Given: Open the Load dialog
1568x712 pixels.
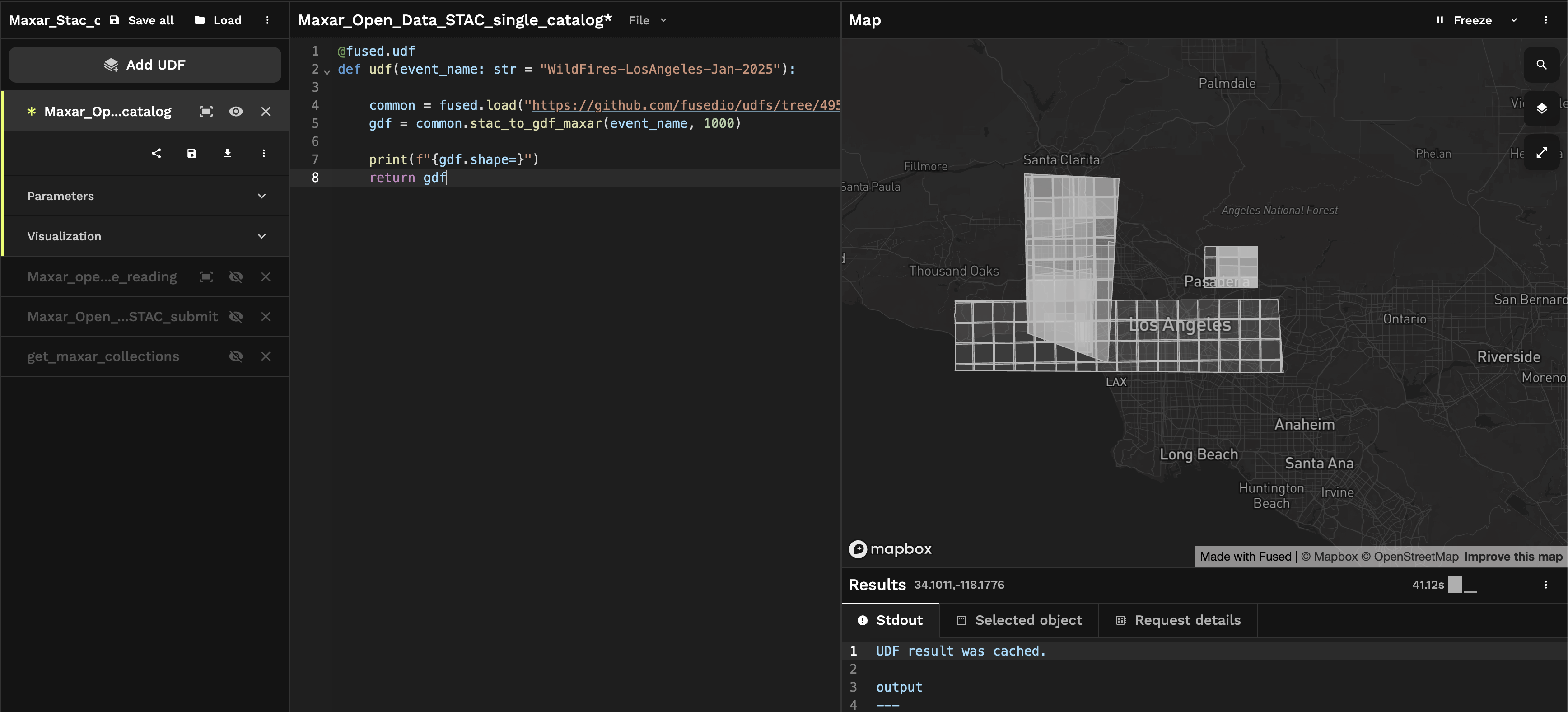Looking at the screenshot, I should pos(218,20).
